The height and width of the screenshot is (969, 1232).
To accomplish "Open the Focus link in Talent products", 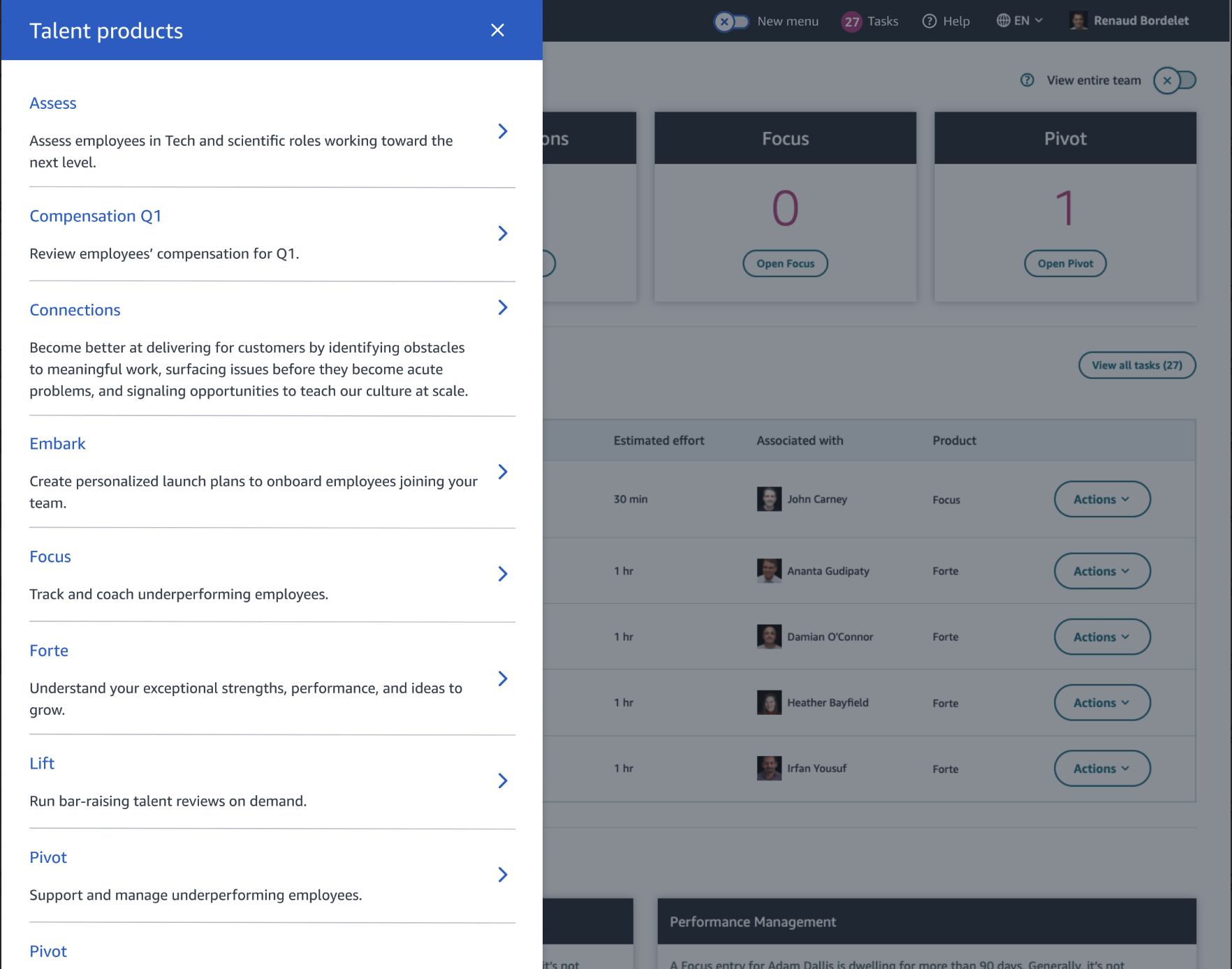I will pyautogui.click(x=50, y=557).
